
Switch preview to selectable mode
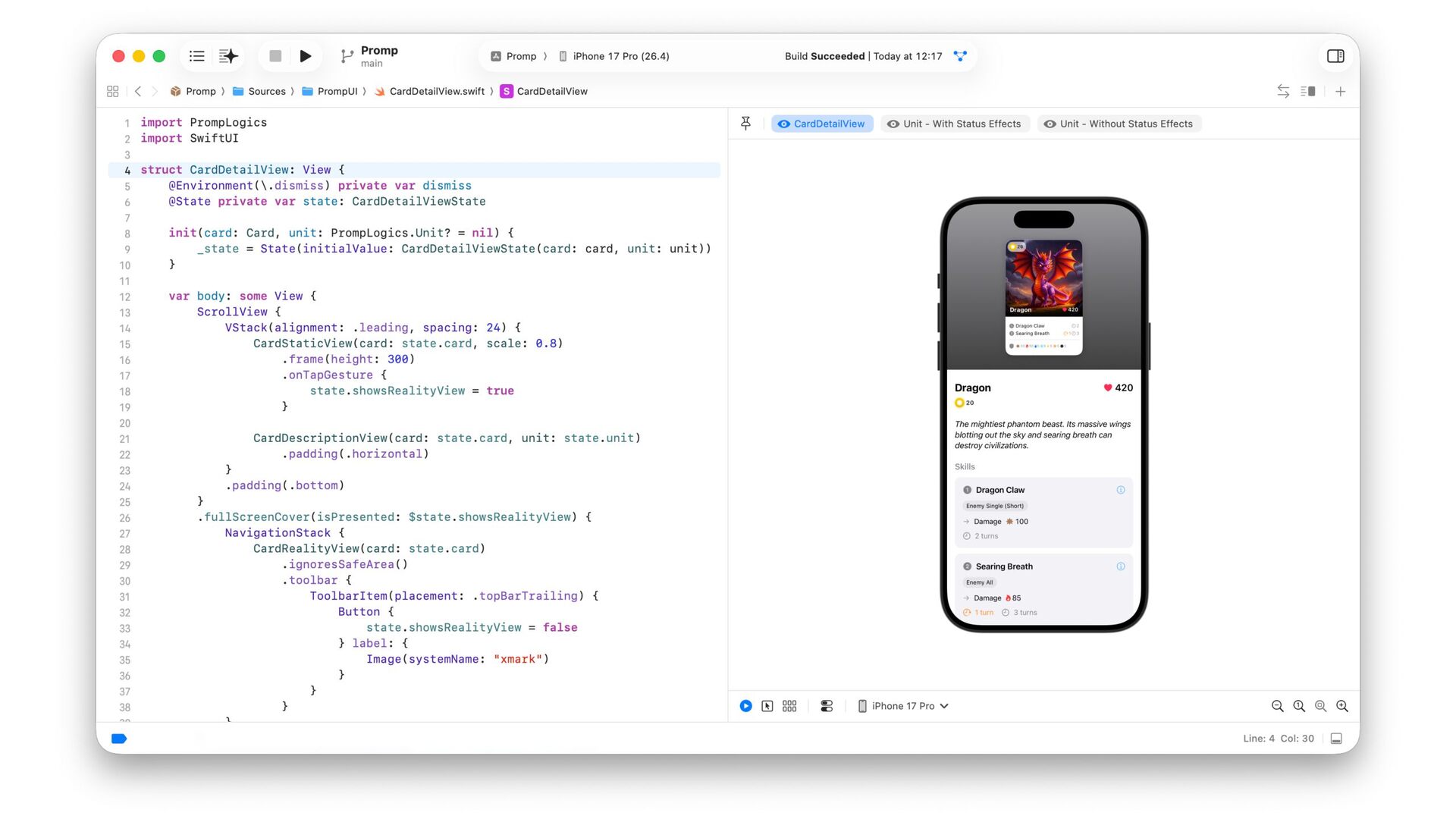point(767,706)
